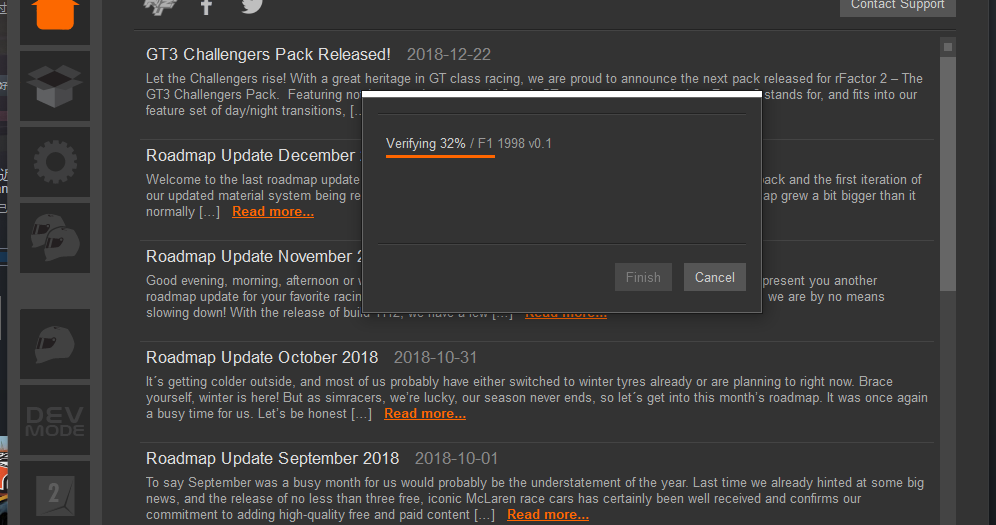The image size is (996, 525).
Task: Click the Studio 397 logo icon in header
Action: (x=160, y=6)
